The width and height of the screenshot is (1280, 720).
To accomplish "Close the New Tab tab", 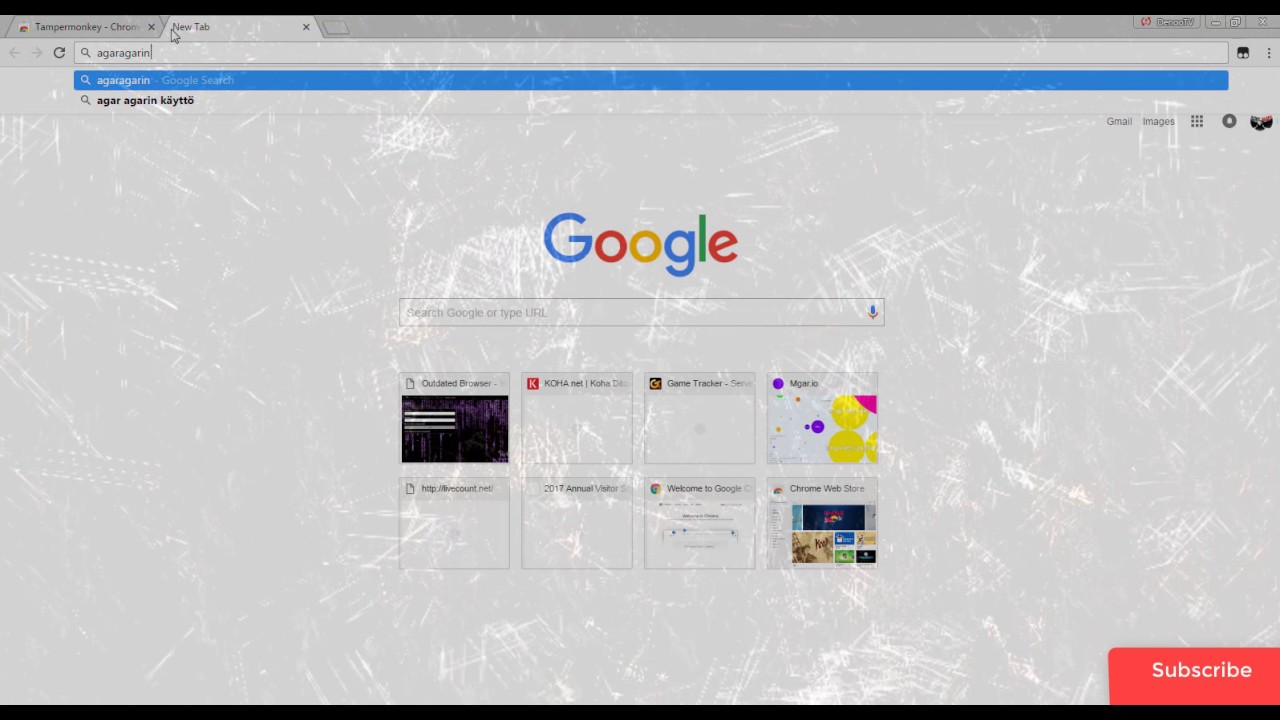I will (x=306, y=27).
